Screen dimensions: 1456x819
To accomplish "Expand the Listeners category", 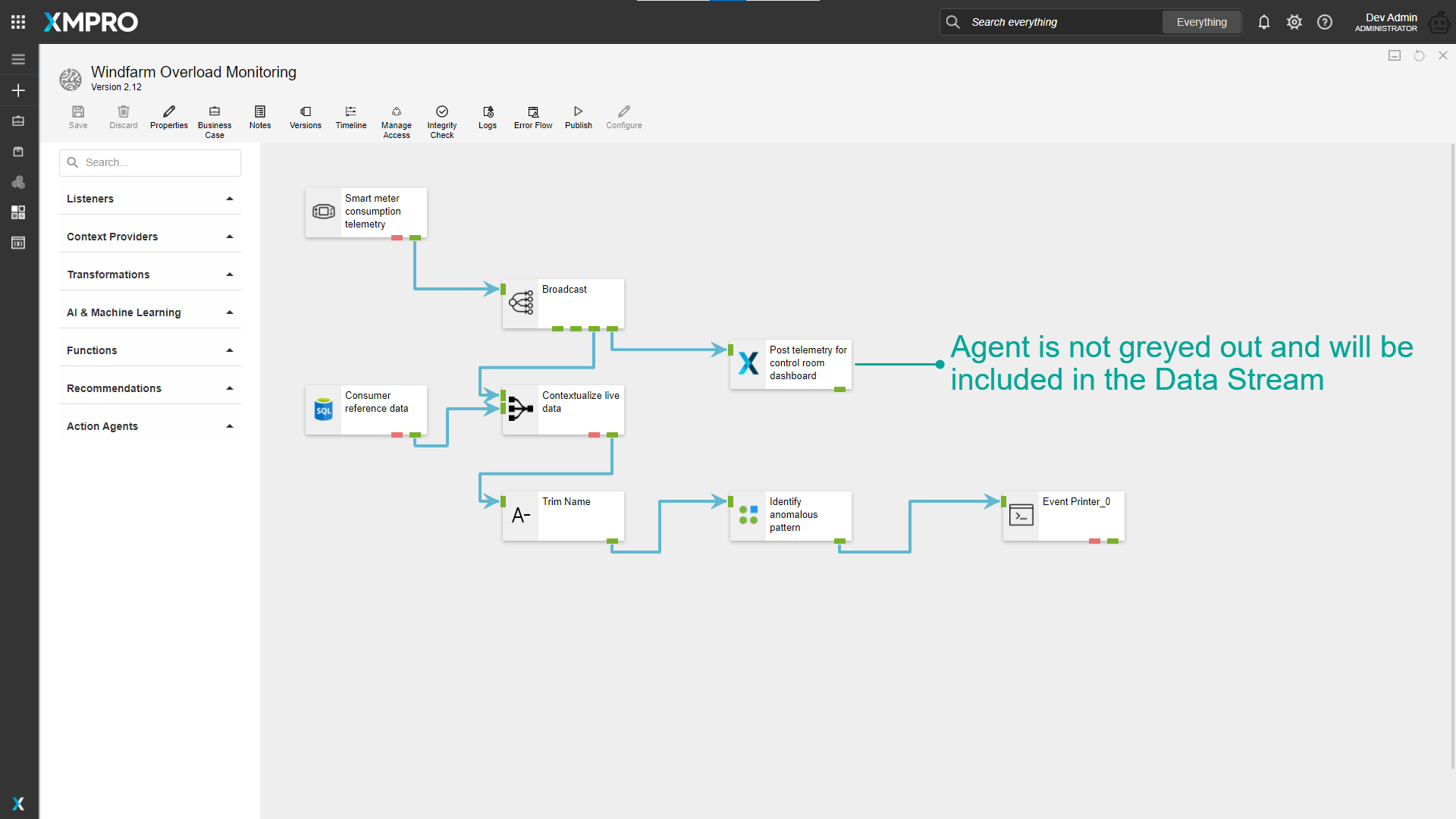I will (x=150, y=199).
